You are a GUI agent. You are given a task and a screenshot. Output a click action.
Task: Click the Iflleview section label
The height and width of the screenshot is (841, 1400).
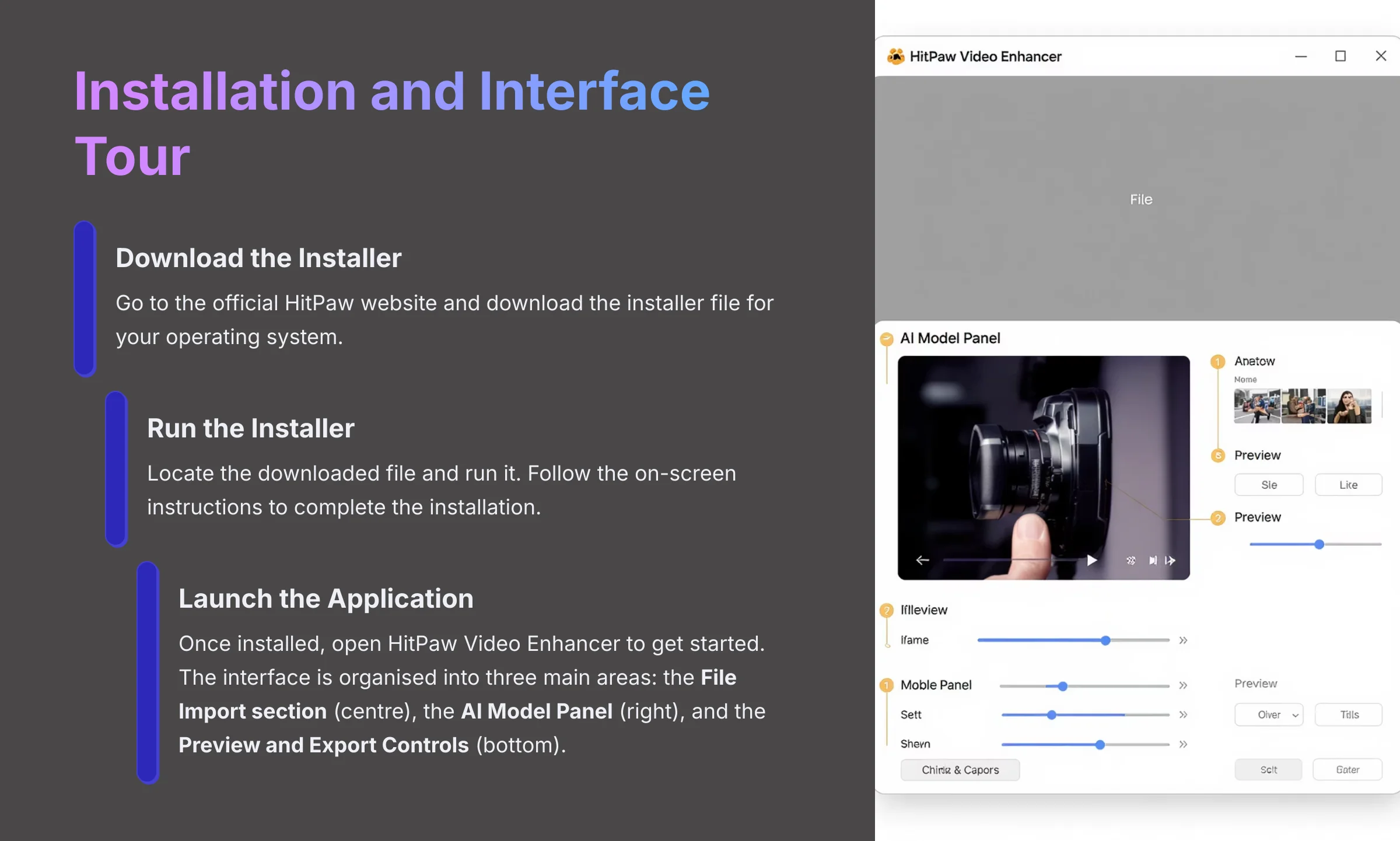pyautogui.click(x=924, y=610)
